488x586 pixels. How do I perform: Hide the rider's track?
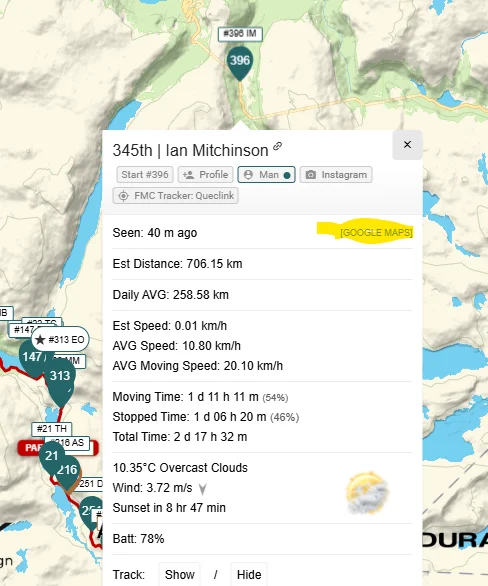[249, 574]
